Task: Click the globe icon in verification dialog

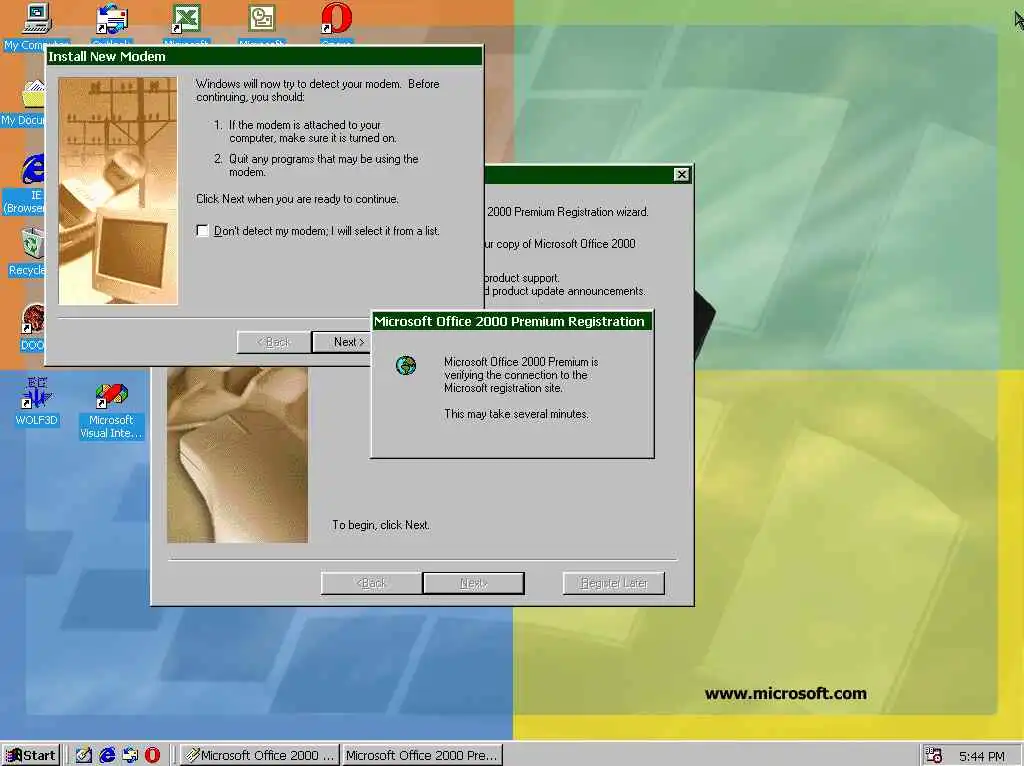Action: click(406, 365)
